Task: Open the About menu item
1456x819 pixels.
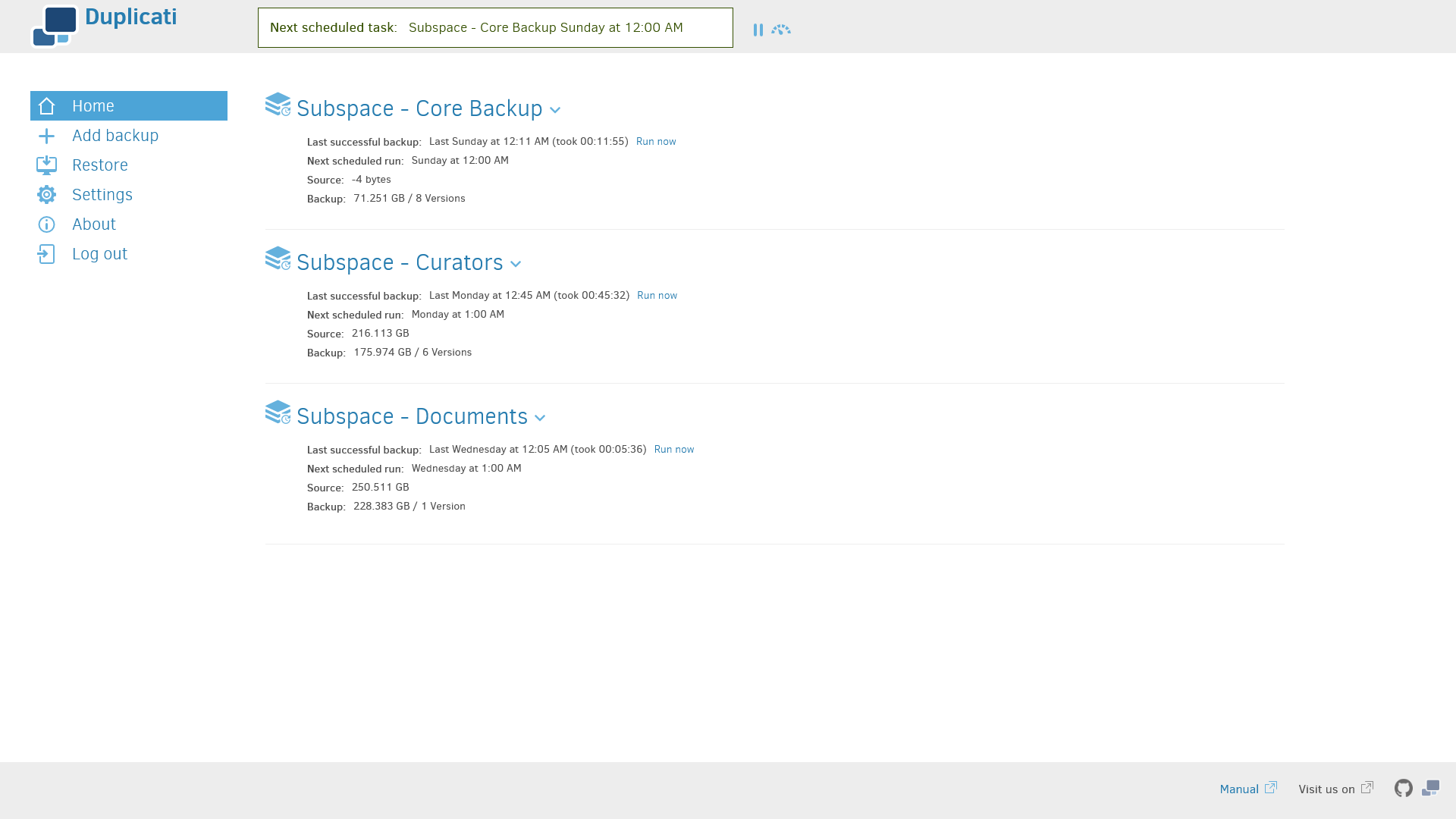Action: 129,224
